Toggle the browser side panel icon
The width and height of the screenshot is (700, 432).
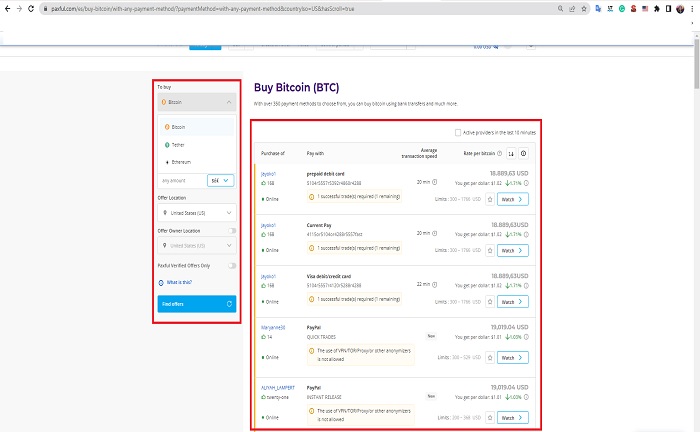pos(668,8)
